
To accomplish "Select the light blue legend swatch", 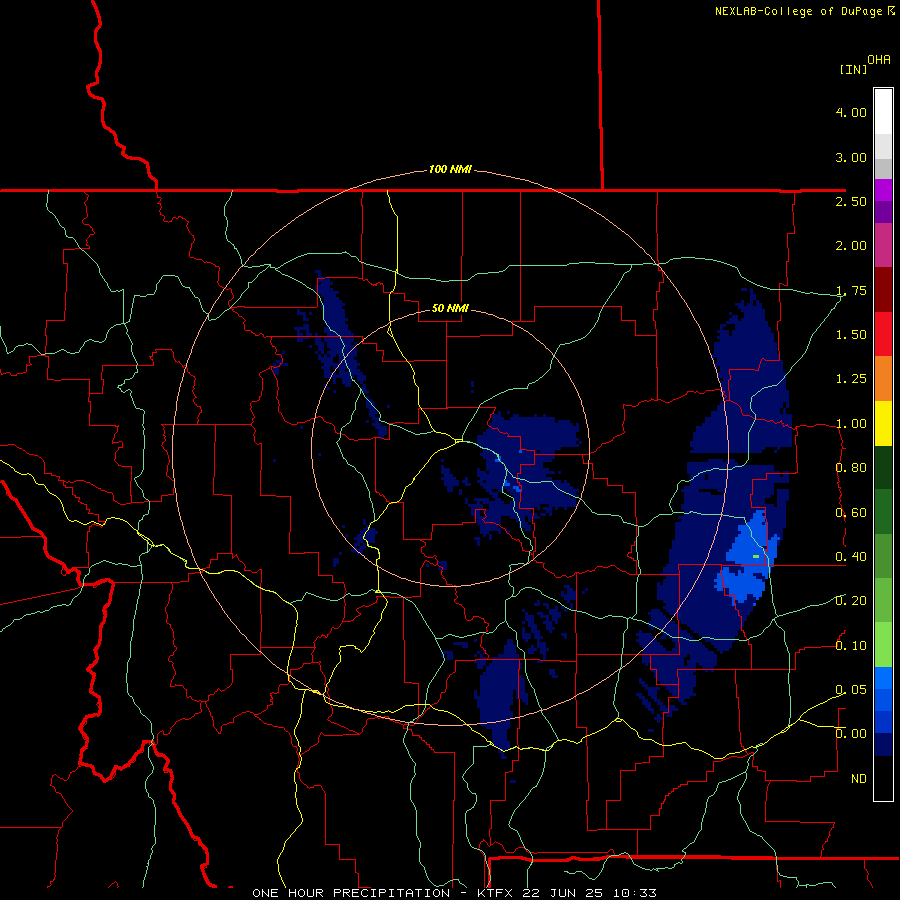I will 883,678.
